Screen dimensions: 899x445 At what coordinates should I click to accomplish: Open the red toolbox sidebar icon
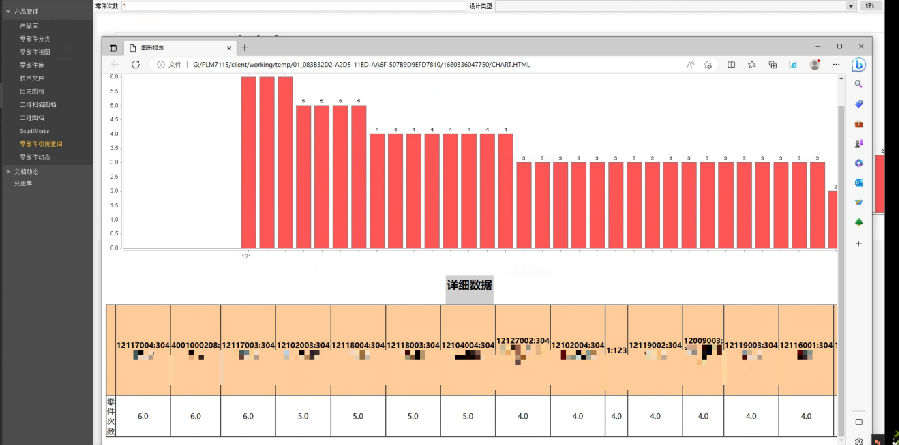coord(858,124)
